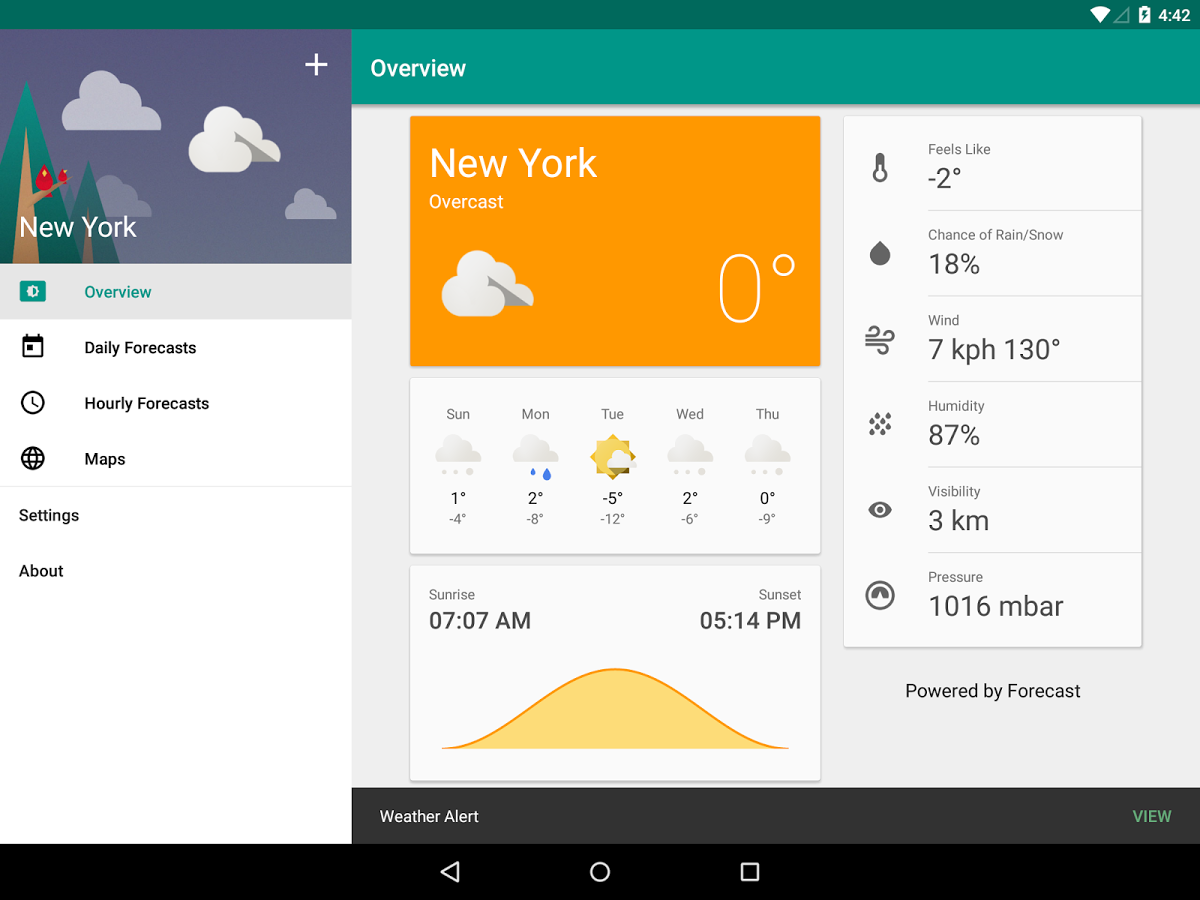
Task: Click the Visibility eye icon
Action: (879, 509)
